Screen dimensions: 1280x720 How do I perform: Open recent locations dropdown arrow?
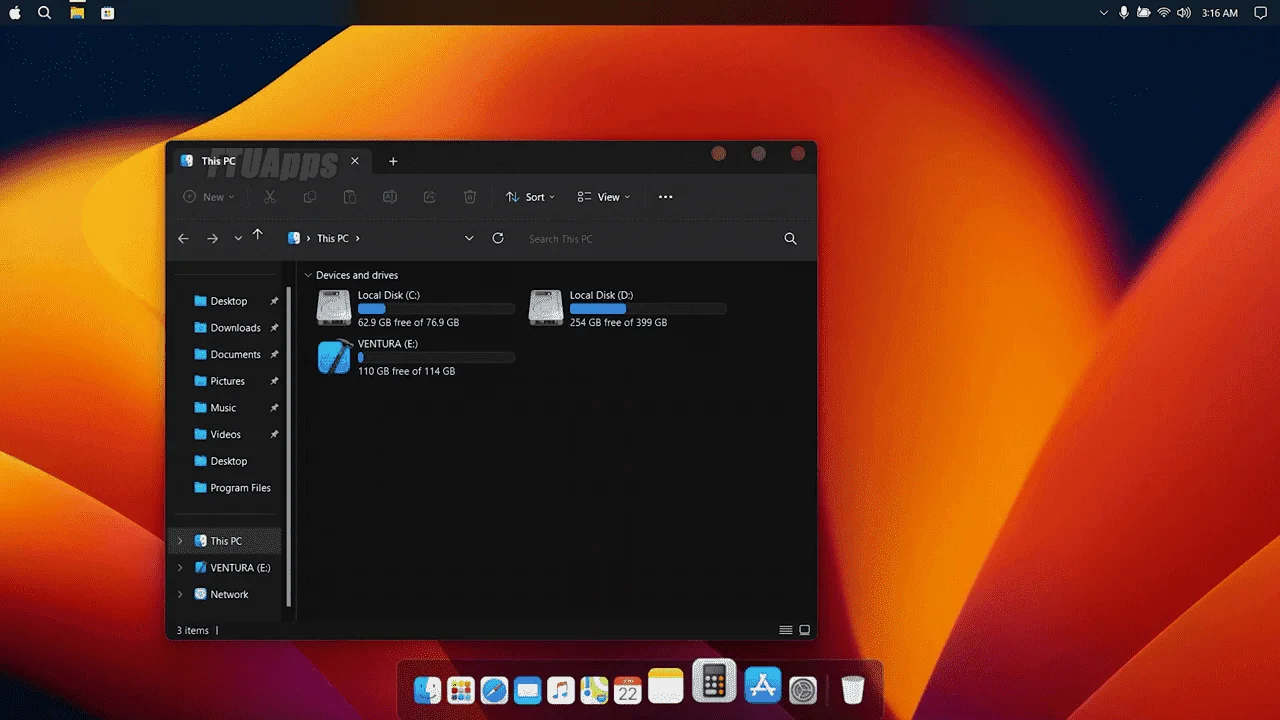pos(238,239)
